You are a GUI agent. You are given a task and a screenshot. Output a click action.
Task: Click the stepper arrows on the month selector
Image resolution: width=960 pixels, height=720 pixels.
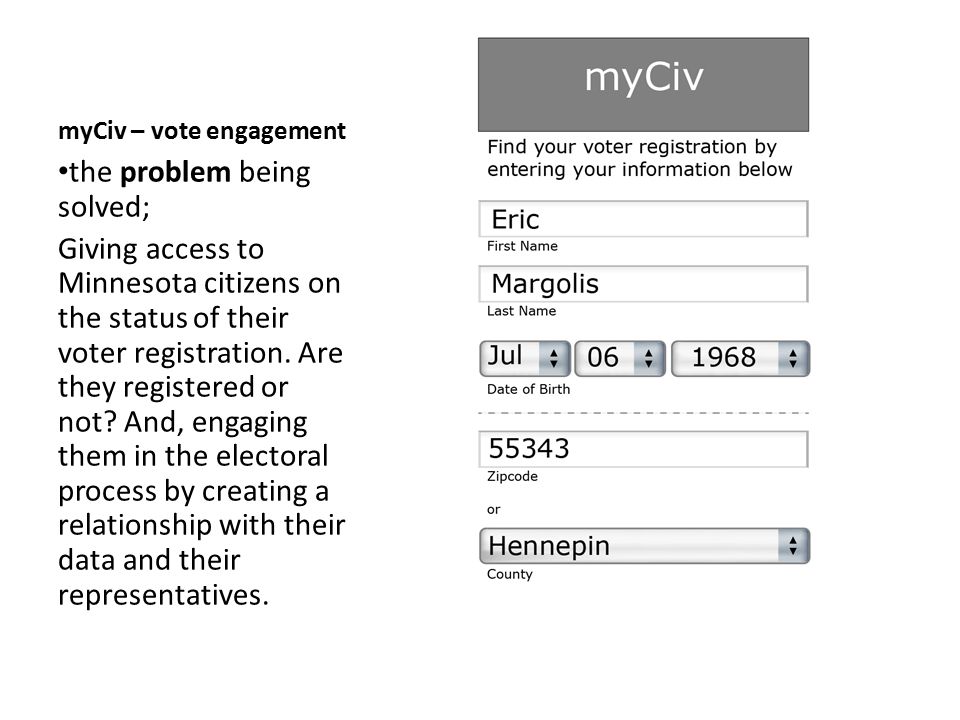(553, 358)
